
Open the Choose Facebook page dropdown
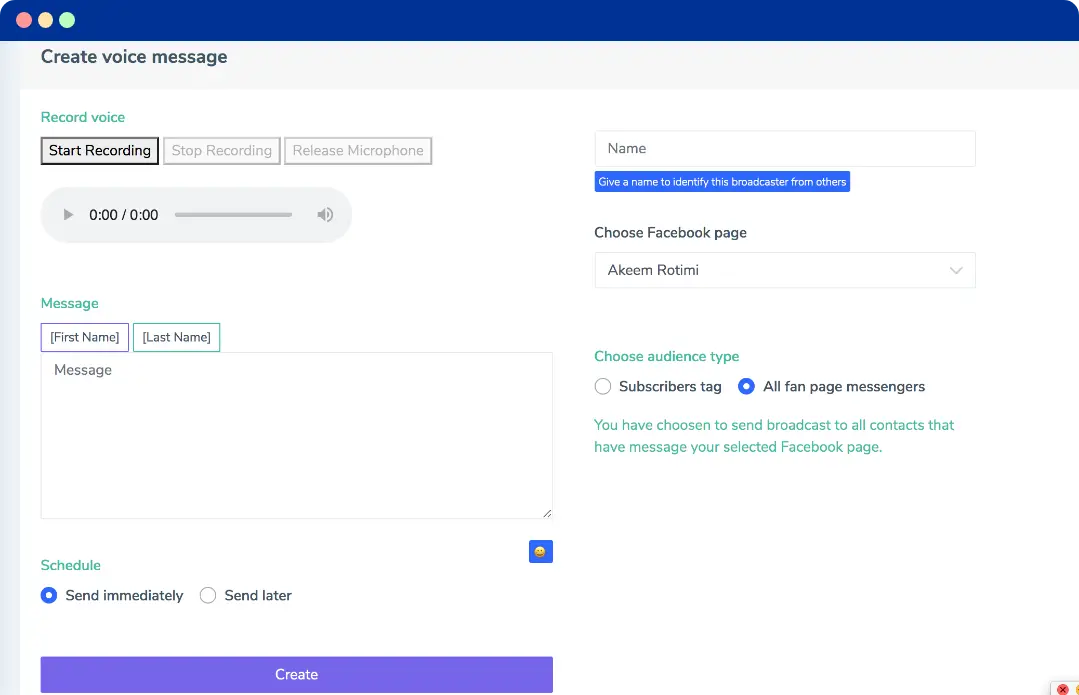(x=785, y=270)
